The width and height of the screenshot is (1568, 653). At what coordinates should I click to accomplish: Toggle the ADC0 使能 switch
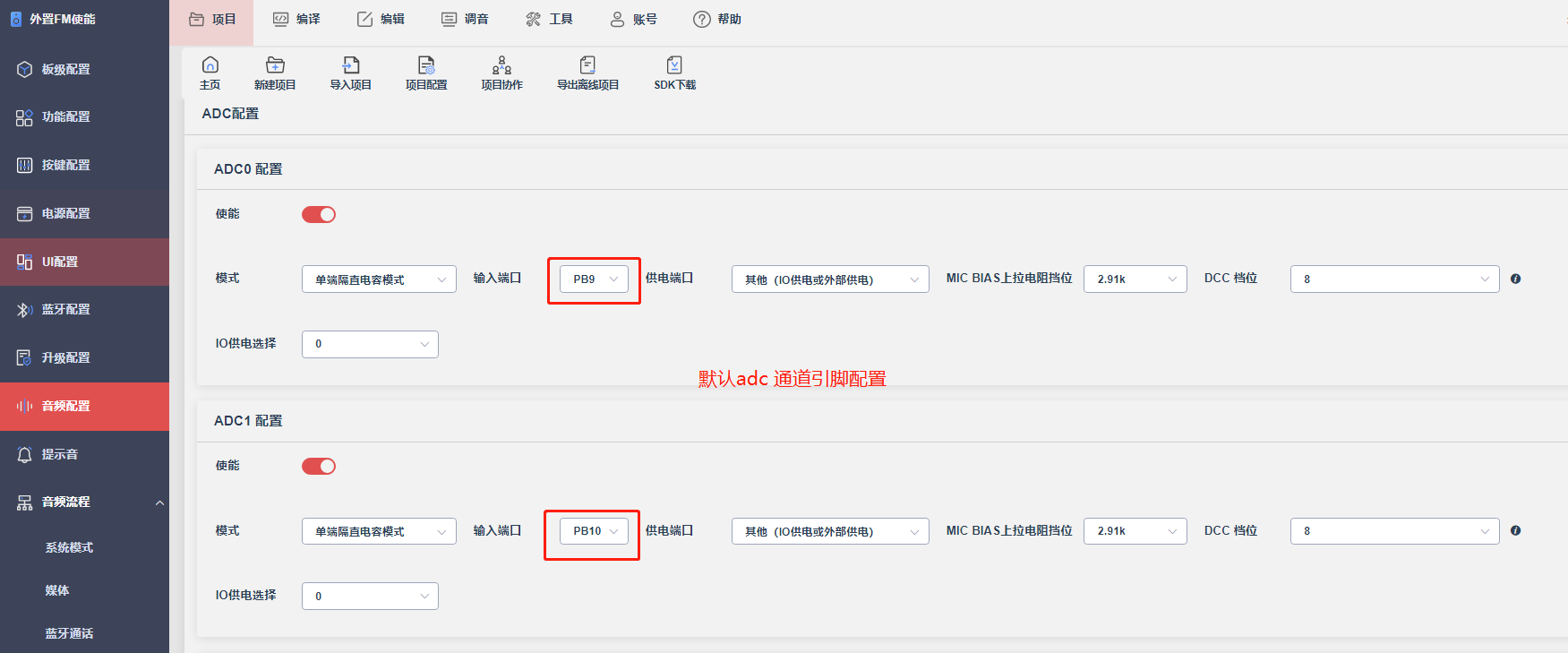click(319, 214)
